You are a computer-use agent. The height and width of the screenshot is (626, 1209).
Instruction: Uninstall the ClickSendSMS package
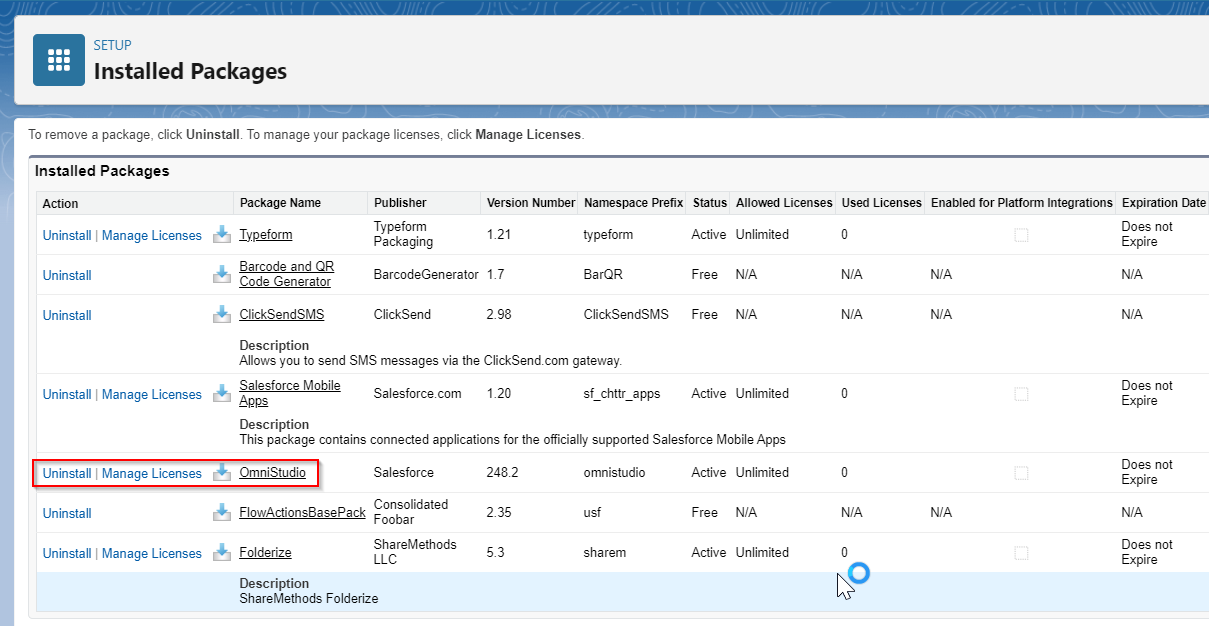click(x=66, y=314)
